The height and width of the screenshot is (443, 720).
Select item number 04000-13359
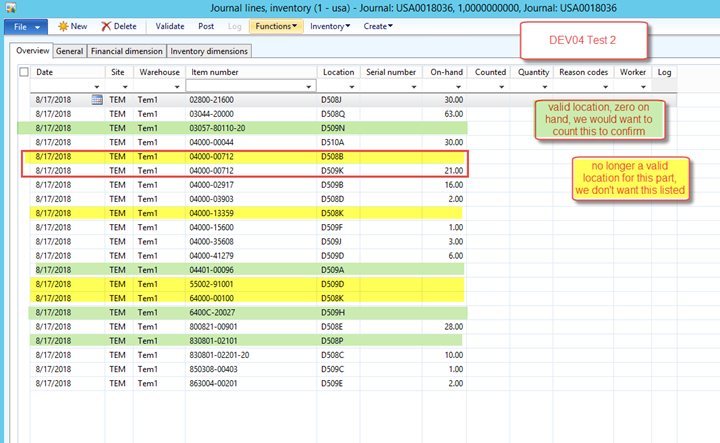(211, 213)
